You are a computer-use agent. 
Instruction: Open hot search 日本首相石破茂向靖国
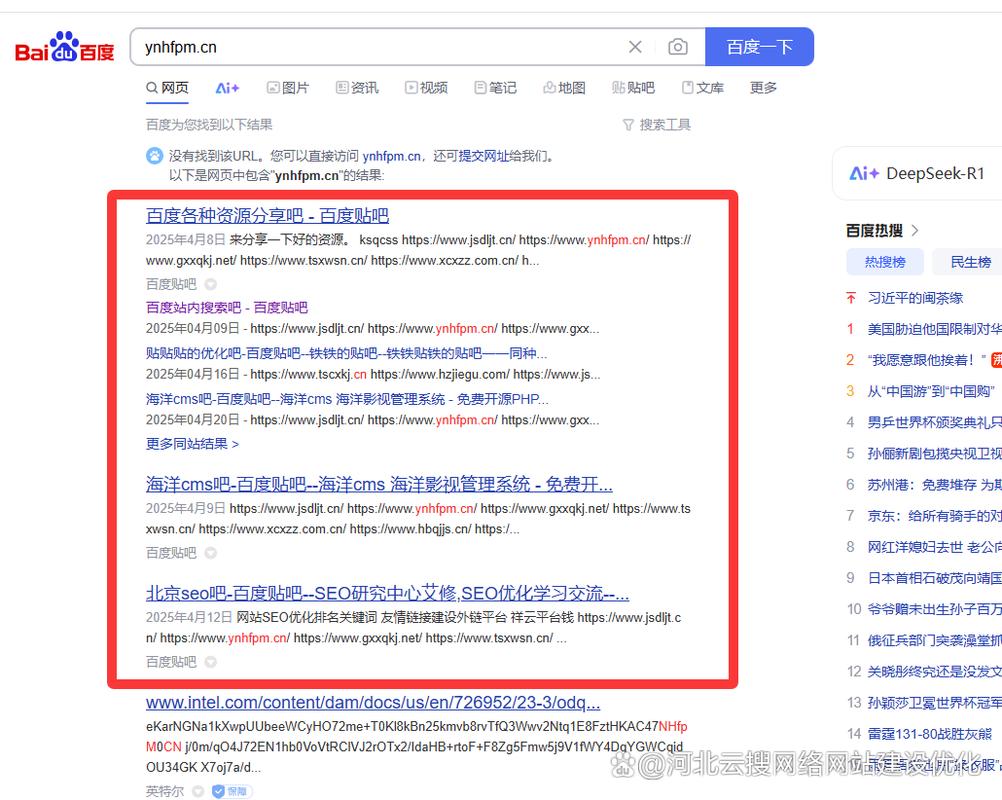934,578
